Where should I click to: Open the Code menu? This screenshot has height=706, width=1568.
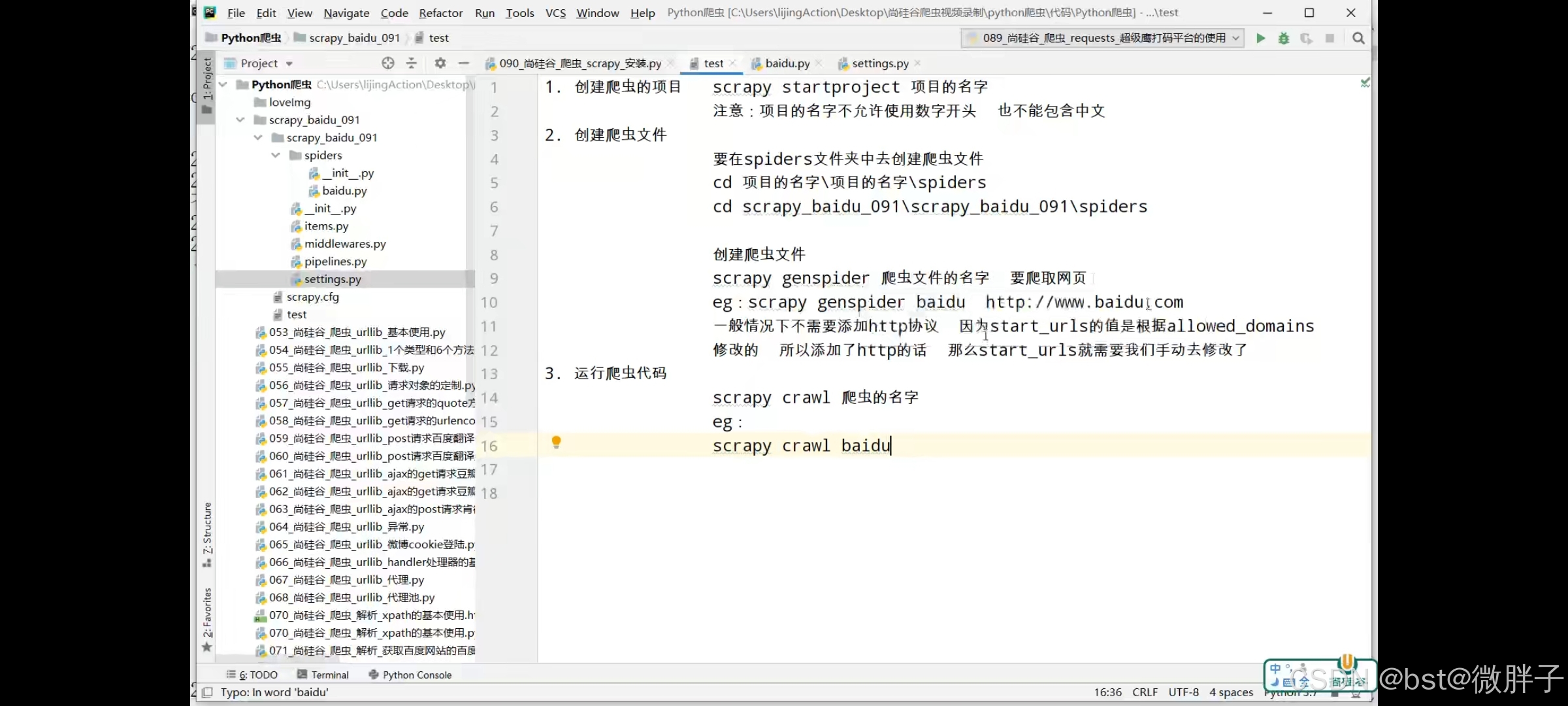pos(394,12)
